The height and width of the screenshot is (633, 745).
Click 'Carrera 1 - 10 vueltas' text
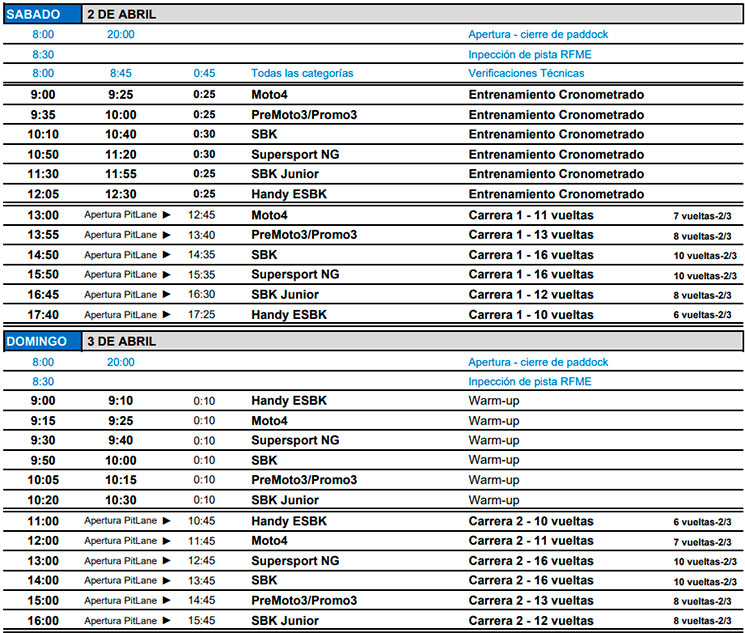click(531, 315)
